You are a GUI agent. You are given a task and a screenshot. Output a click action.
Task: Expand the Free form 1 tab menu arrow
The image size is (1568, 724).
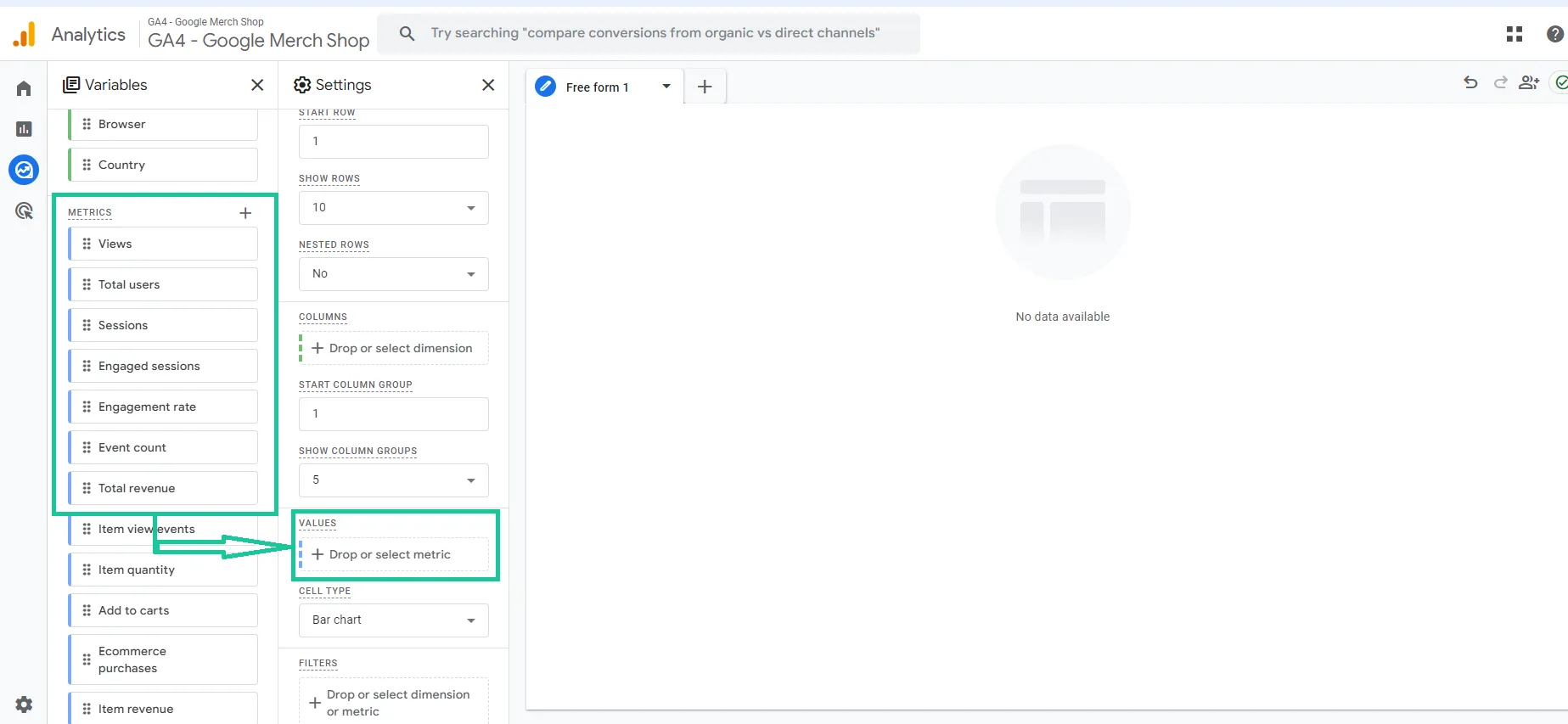pyautogui.click(x=666, y=87)
